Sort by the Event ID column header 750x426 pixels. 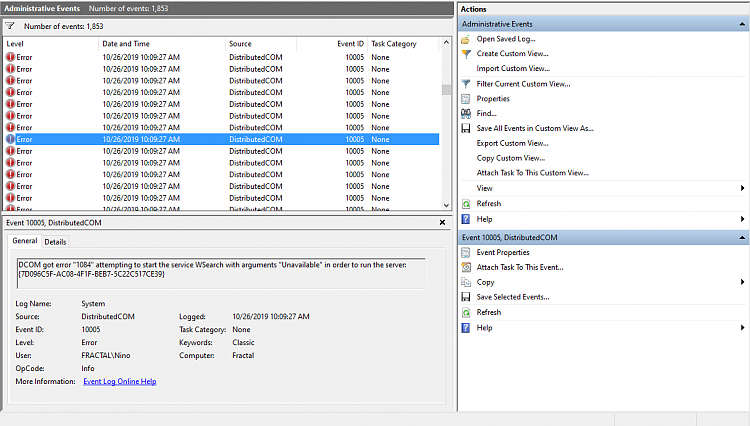pos(332,44)
